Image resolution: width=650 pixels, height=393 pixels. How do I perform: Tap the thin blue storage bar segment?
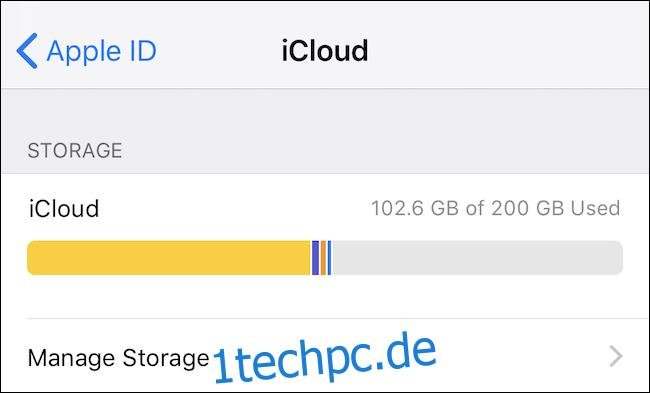[330, 258]
